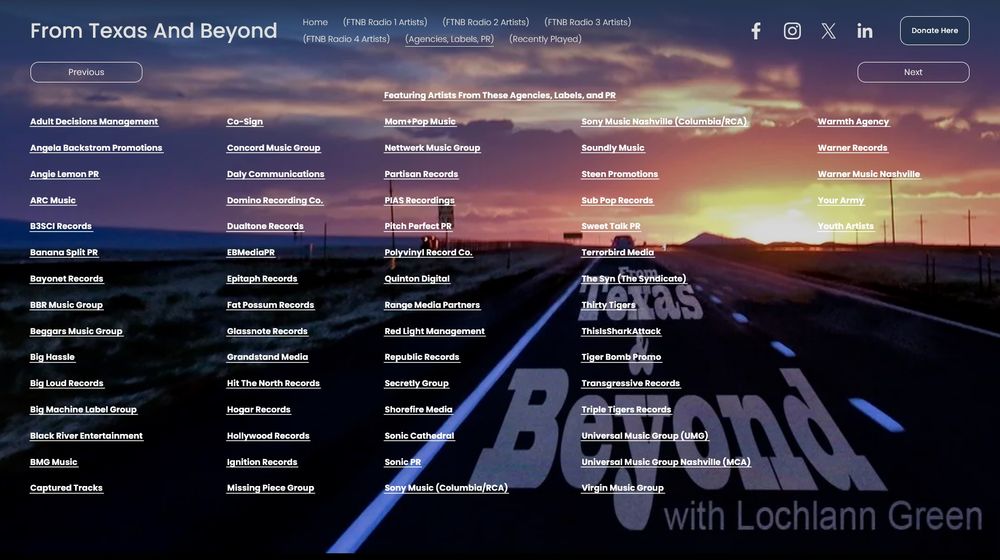This screenshot has height=560, width=1000.
Task: Open the Polyvinyl Record Co. link
Action: coord(429,252)
